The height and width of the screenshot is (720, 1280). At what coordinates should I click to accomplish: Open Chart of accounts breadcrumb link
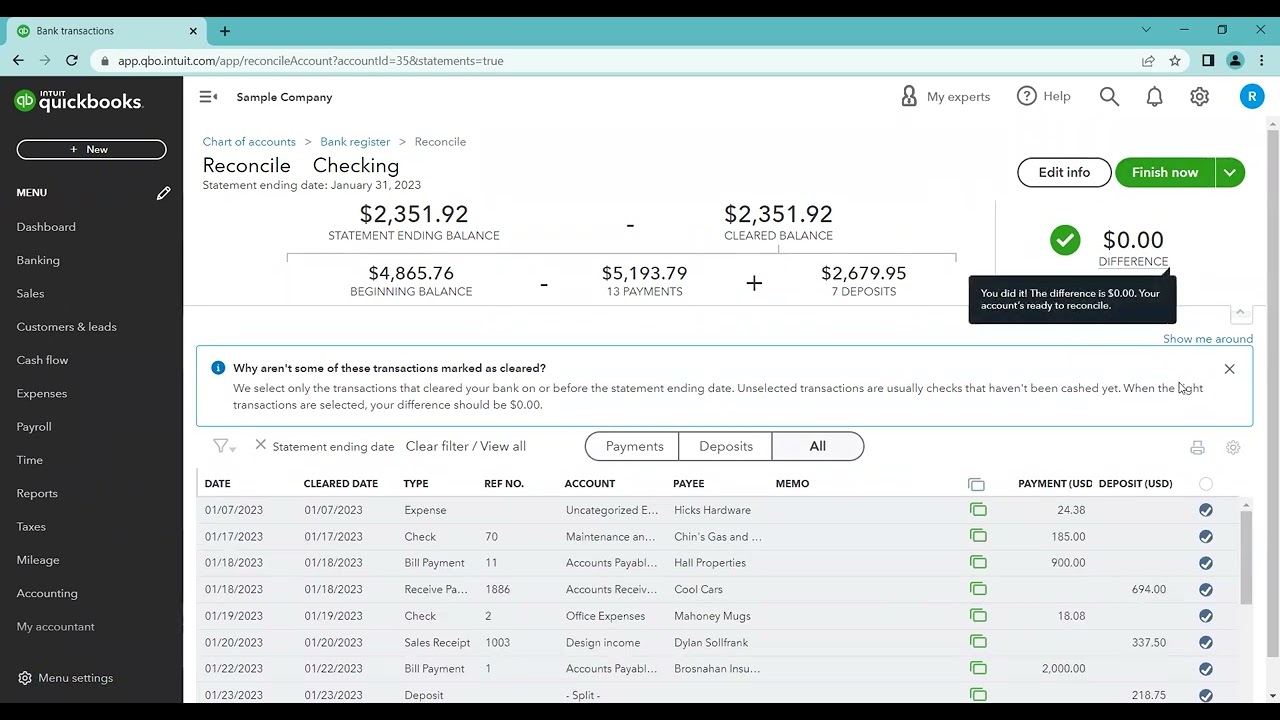(x=249, y=142)
